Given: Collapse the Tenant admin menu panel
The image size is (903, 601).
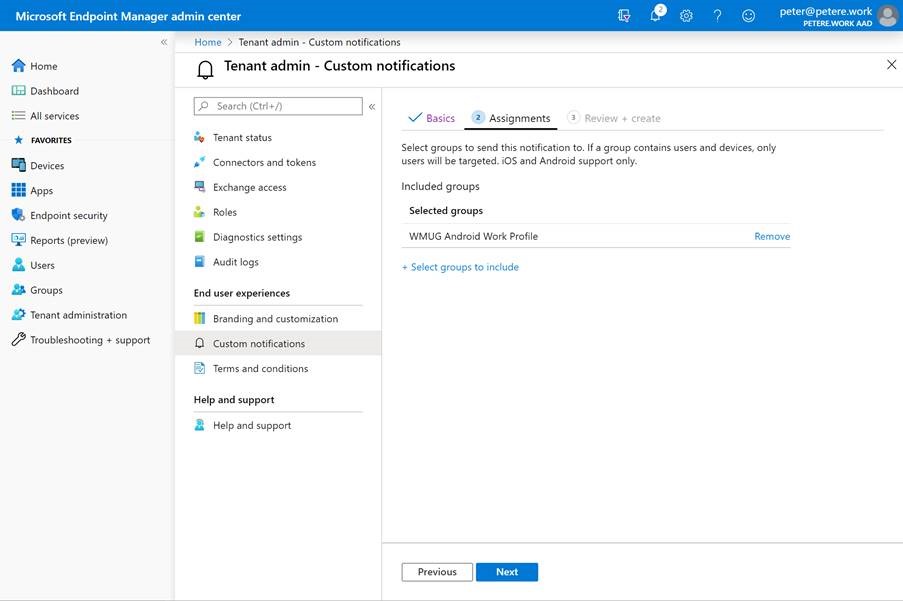Looking at the screenshot, I should [x=371, y=105].
